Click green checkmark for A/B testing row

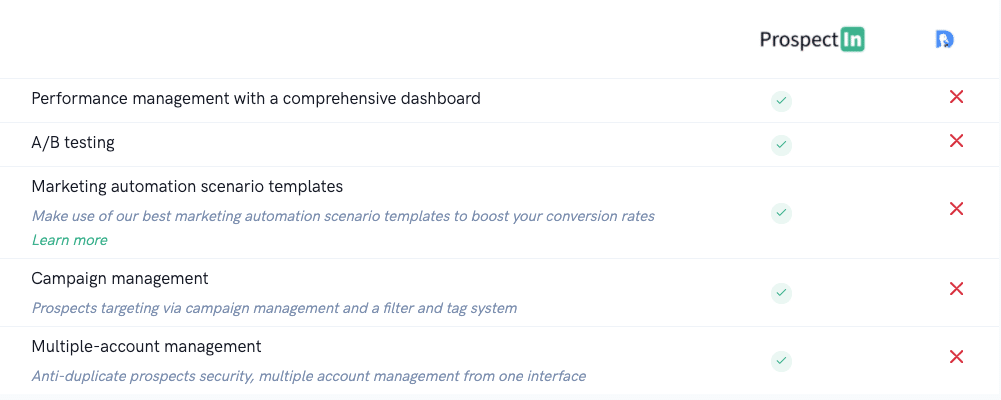tap(781, 145)
